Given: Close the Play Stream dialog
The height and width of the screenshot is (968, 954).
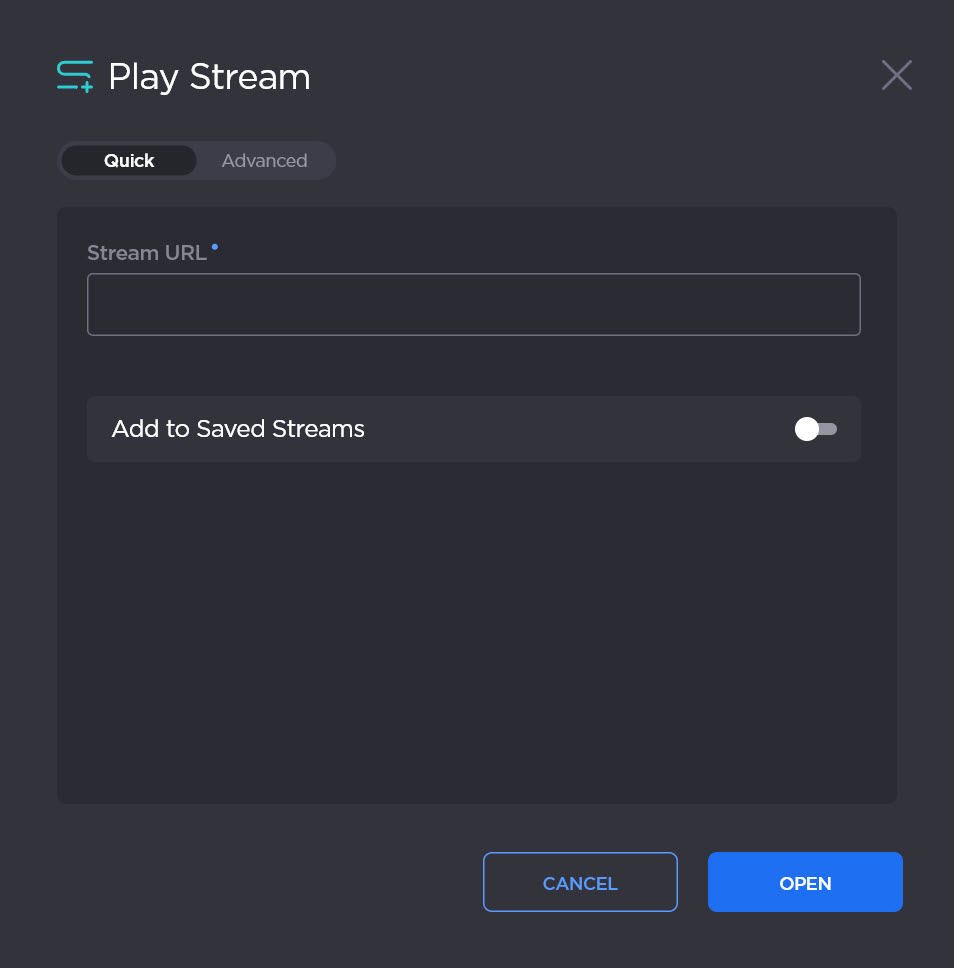Looking at the screenshot, I should (896, 76).
